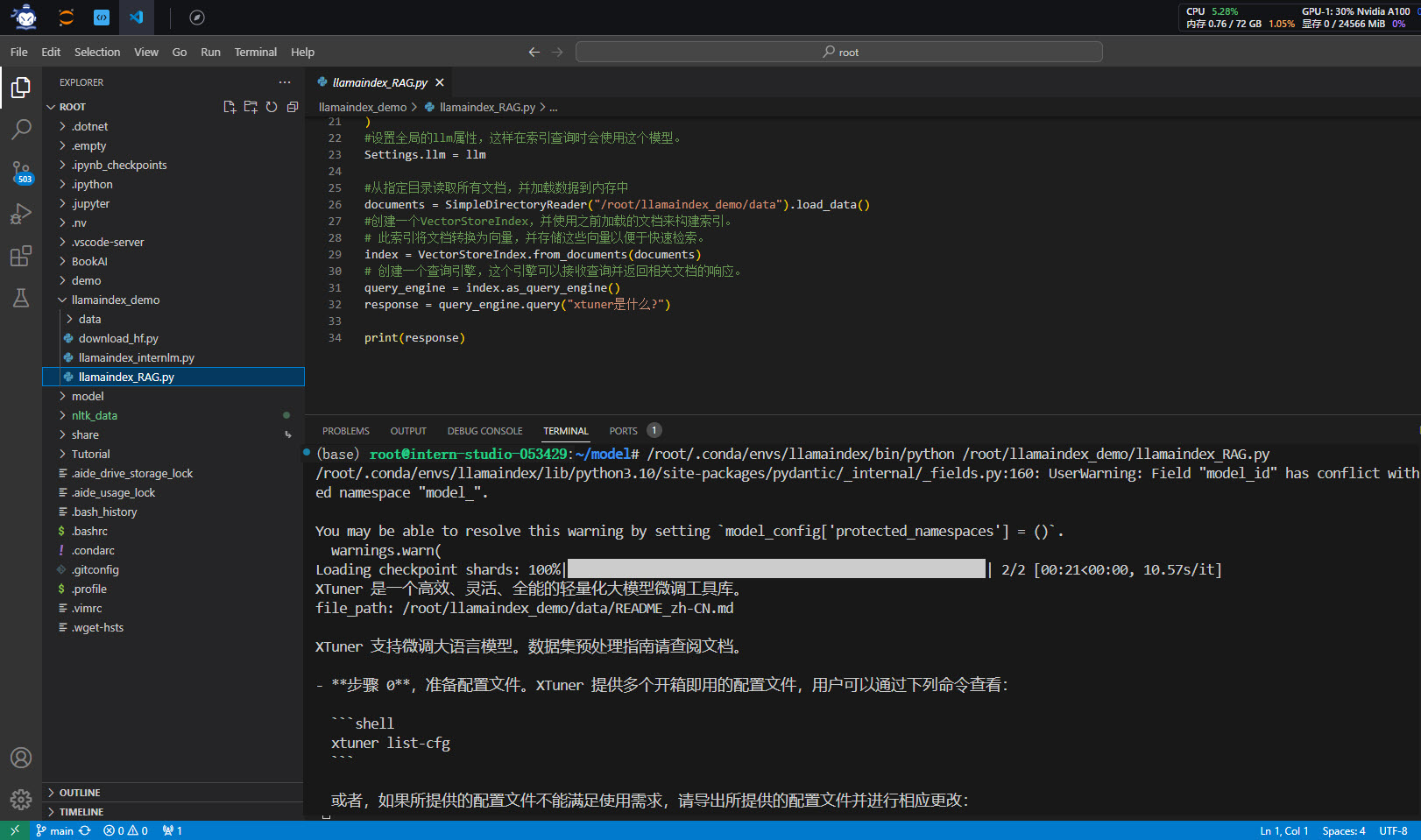Open the Edit menu
Viewport: 1421px width, 840px height.
coord(51,53)
